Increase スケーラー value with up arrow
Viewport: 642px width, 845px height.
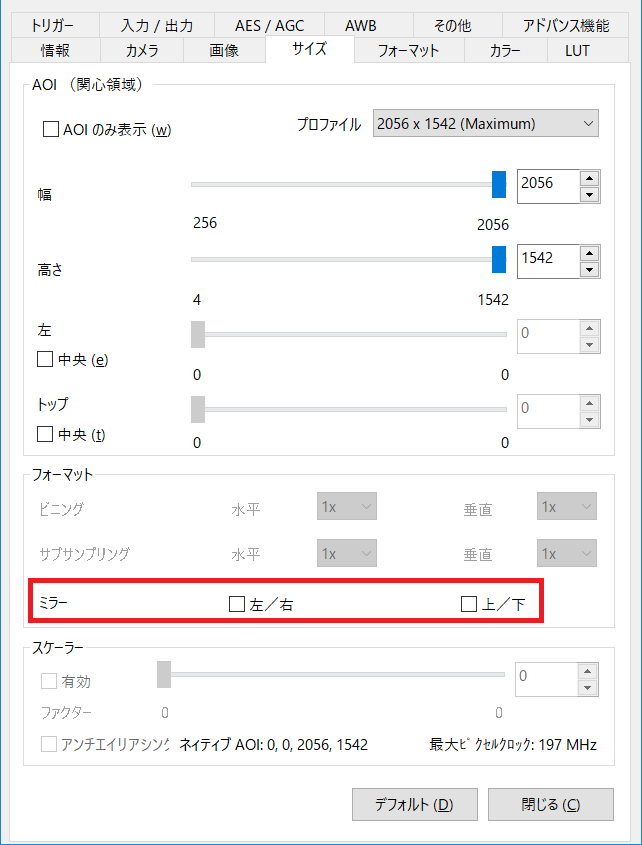[x=588, y=671]
